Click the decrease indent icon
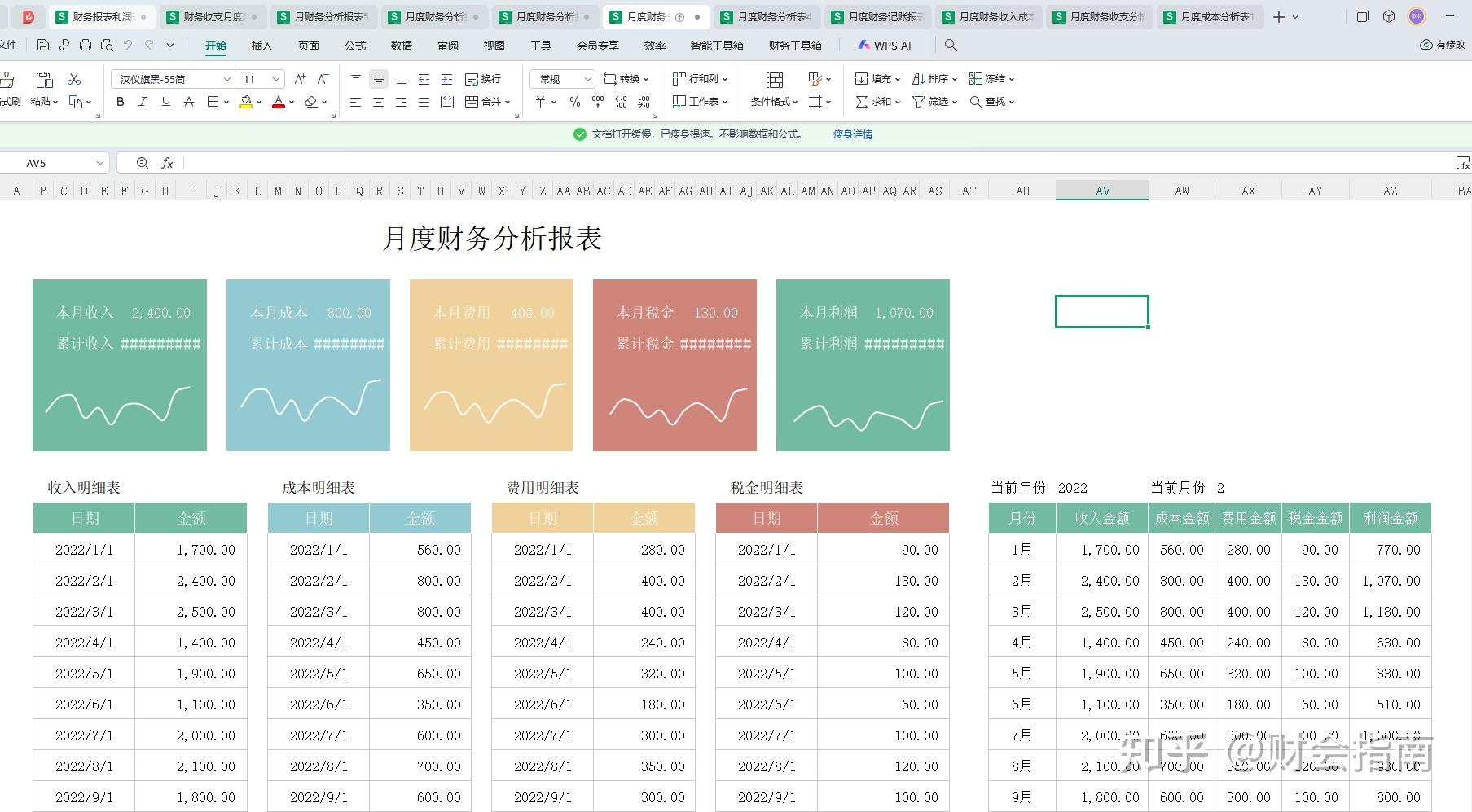This screenshot has width=1472, height=812. click(424, 79)
